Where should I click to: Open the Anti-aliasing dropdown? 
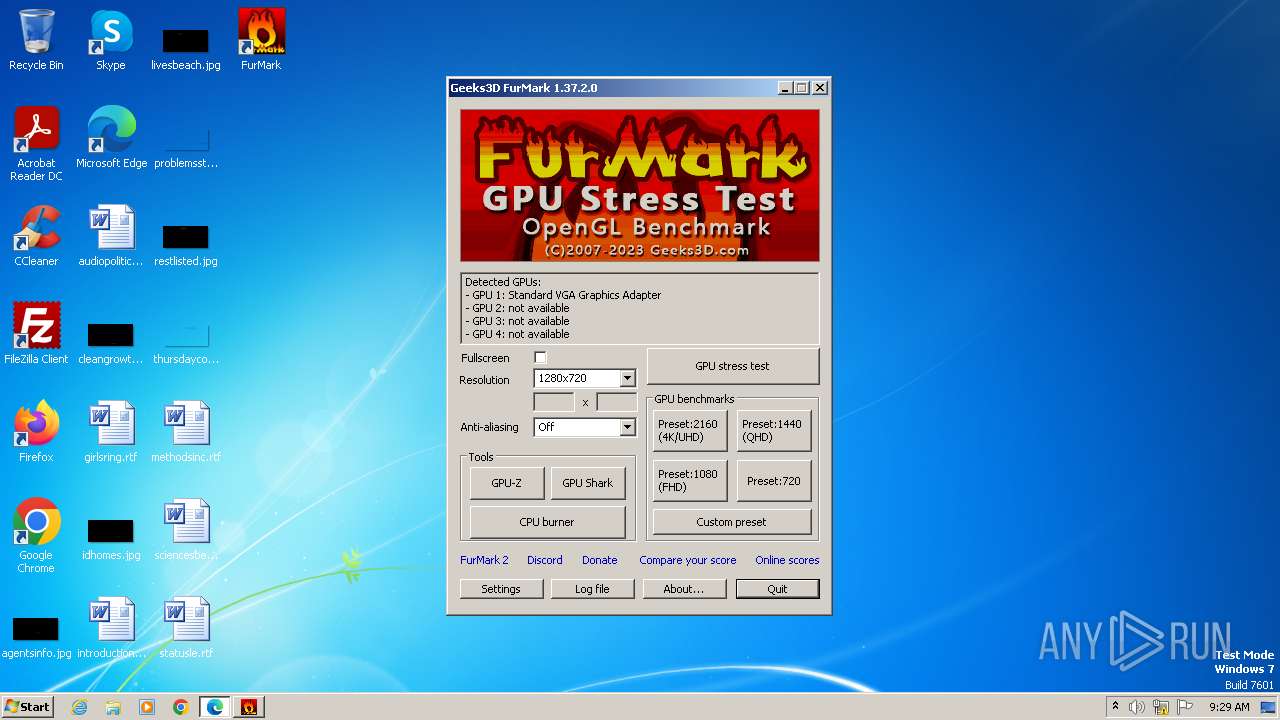click(x=585, y=427)
